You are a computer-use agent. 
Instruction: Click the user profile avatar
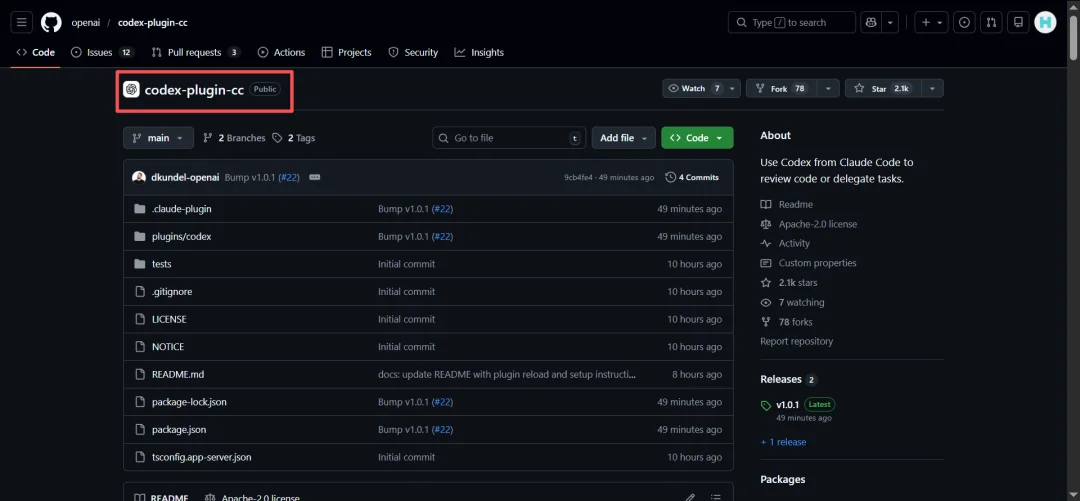(x=1045, y=22)
